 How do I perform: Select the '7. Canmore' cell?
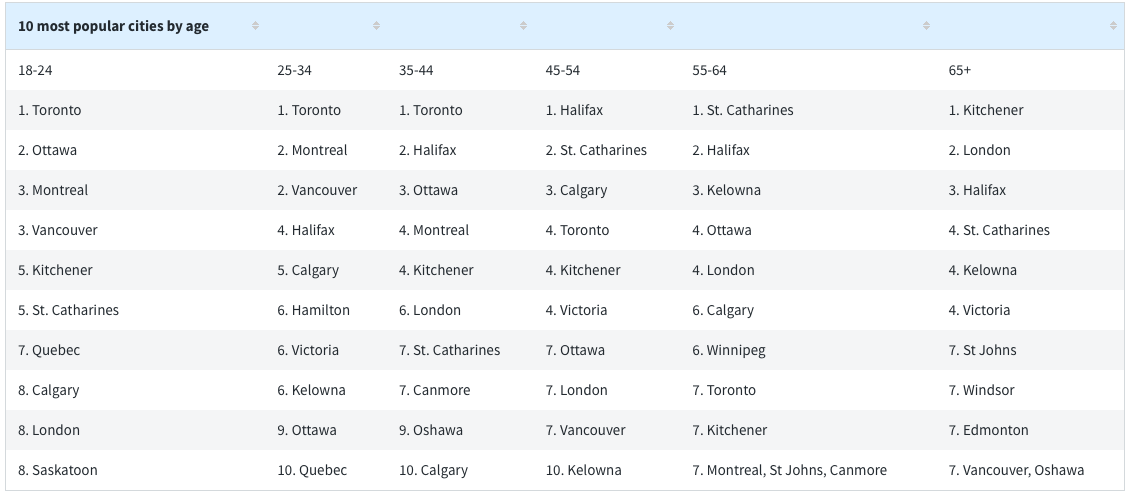434,391
